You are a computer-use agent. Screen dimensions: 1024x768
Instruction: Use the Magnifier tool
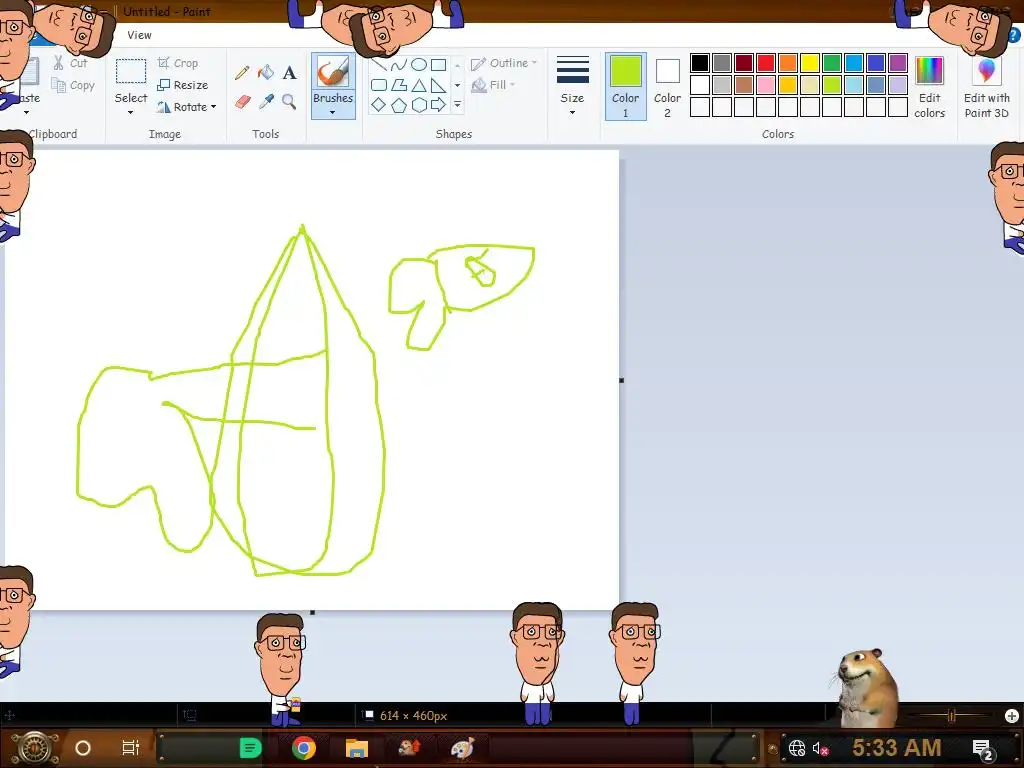click(289, 102)
